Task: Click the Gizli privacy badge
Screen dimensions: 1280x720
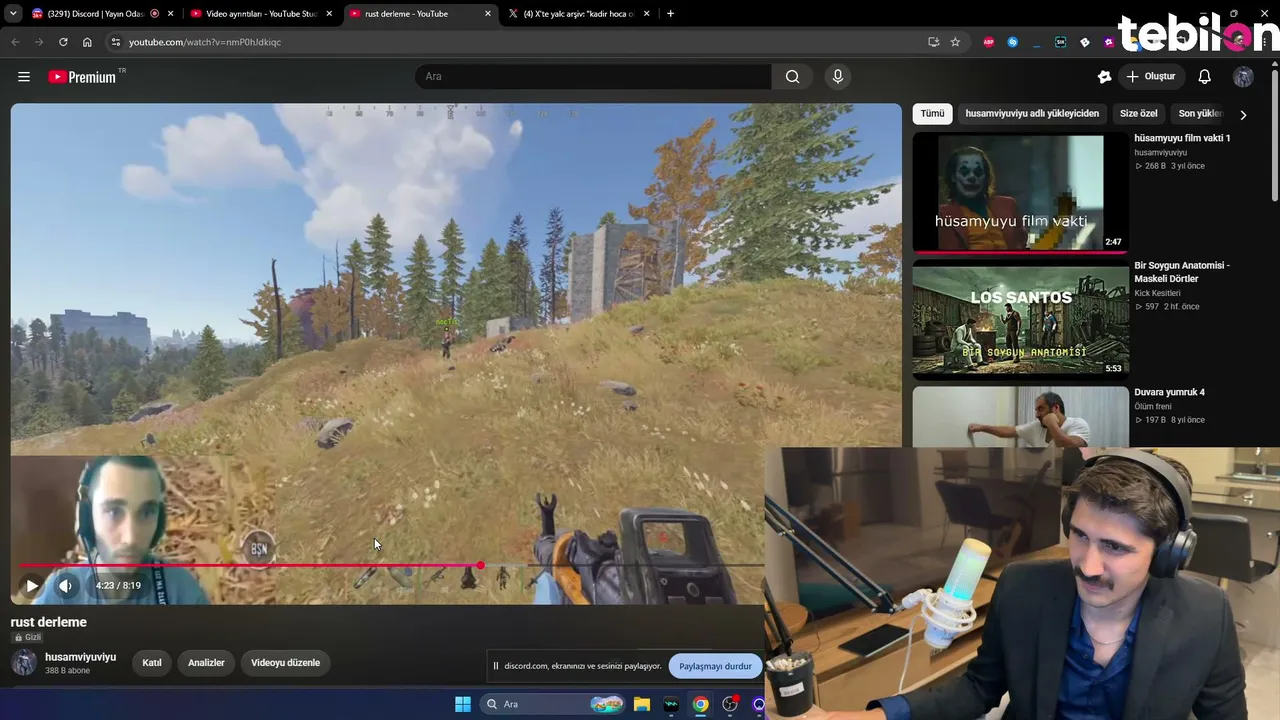Action: click(27, 637)
